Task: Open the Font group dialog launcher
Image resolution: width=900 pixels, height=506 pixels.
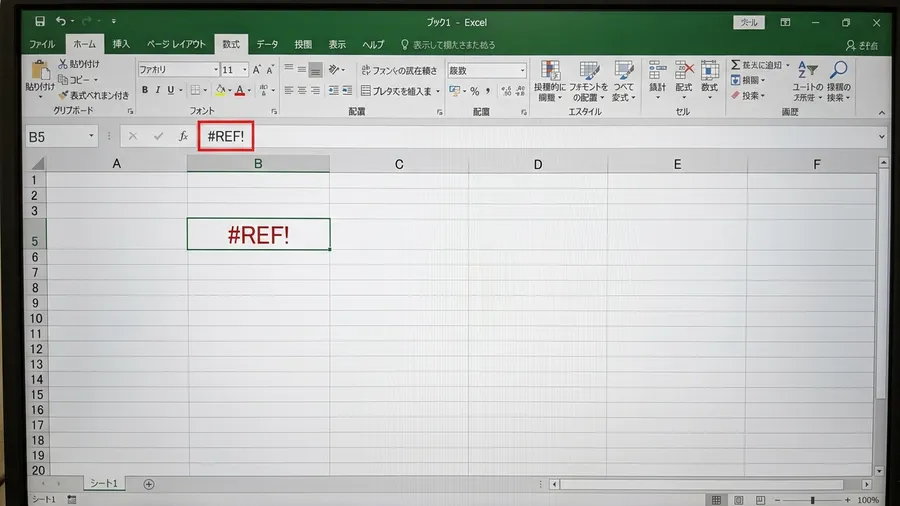Action: pos(274,112)
